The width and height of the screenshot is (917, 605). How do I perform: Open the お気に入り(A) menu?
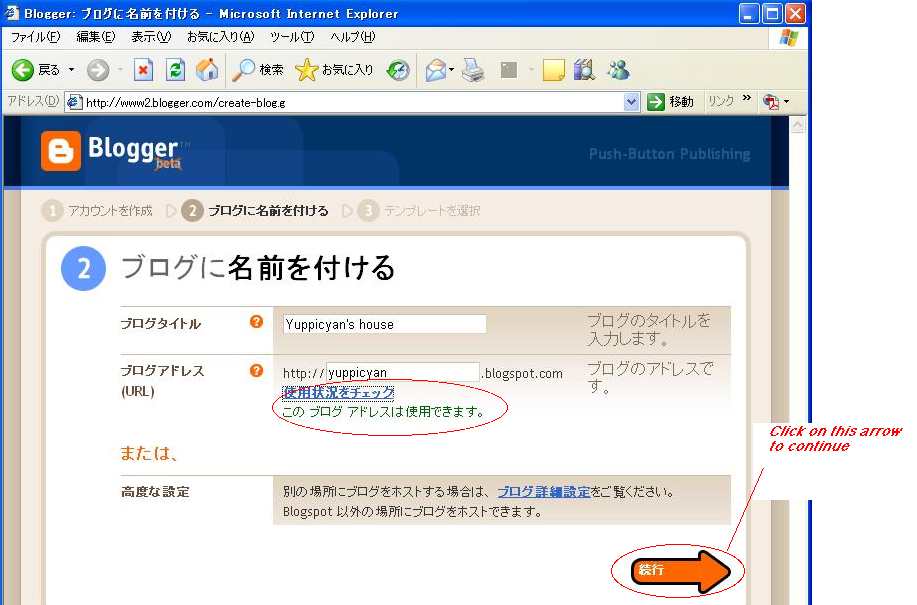point(220,37)
